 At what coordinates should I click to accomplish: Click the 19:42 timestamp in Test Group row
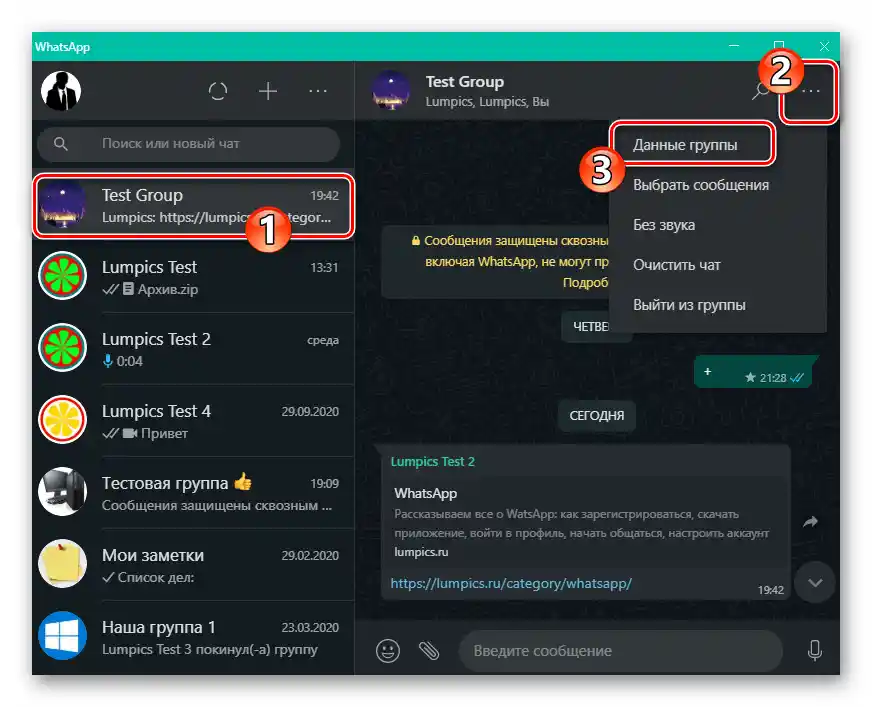[x=324, y=196]
